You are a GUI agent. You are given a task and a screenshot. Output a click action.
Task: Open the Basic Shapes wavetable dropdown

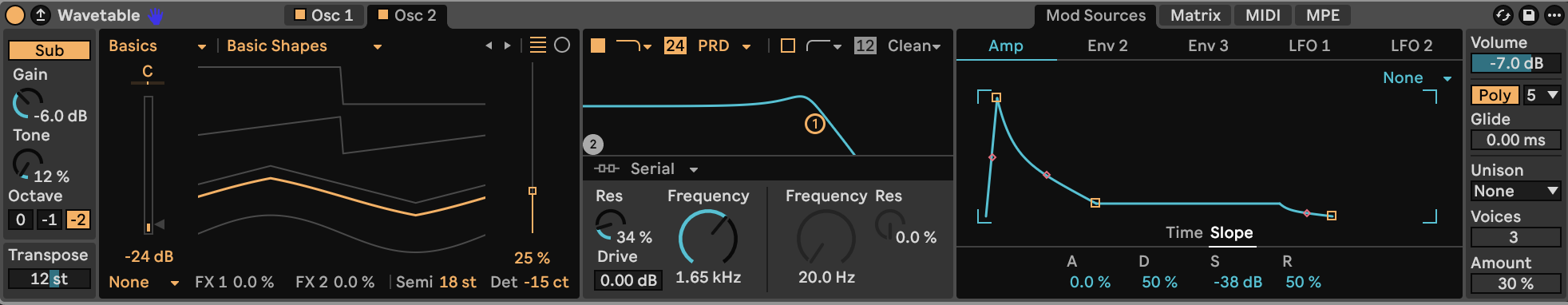tap(304, 46)
